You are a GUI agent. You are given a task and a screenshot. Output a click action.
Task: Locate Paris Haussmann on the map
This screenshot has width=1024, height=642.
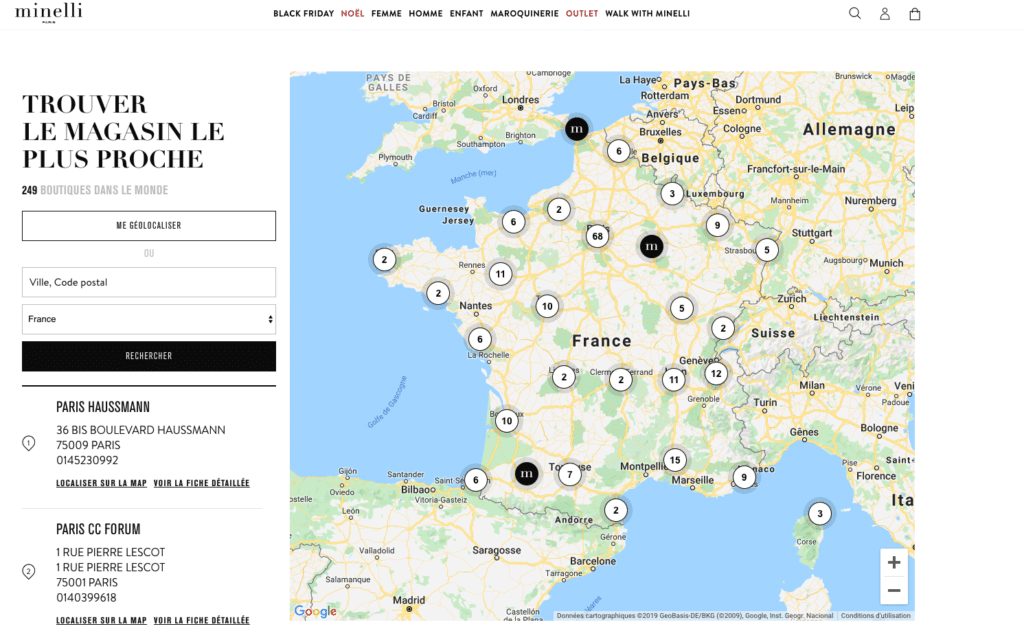point(101,483)
